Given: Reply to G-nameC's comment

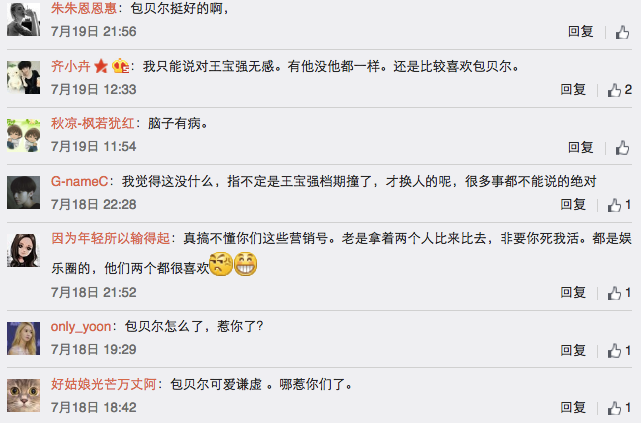Looking at the screenshot, I should (573, 204).
